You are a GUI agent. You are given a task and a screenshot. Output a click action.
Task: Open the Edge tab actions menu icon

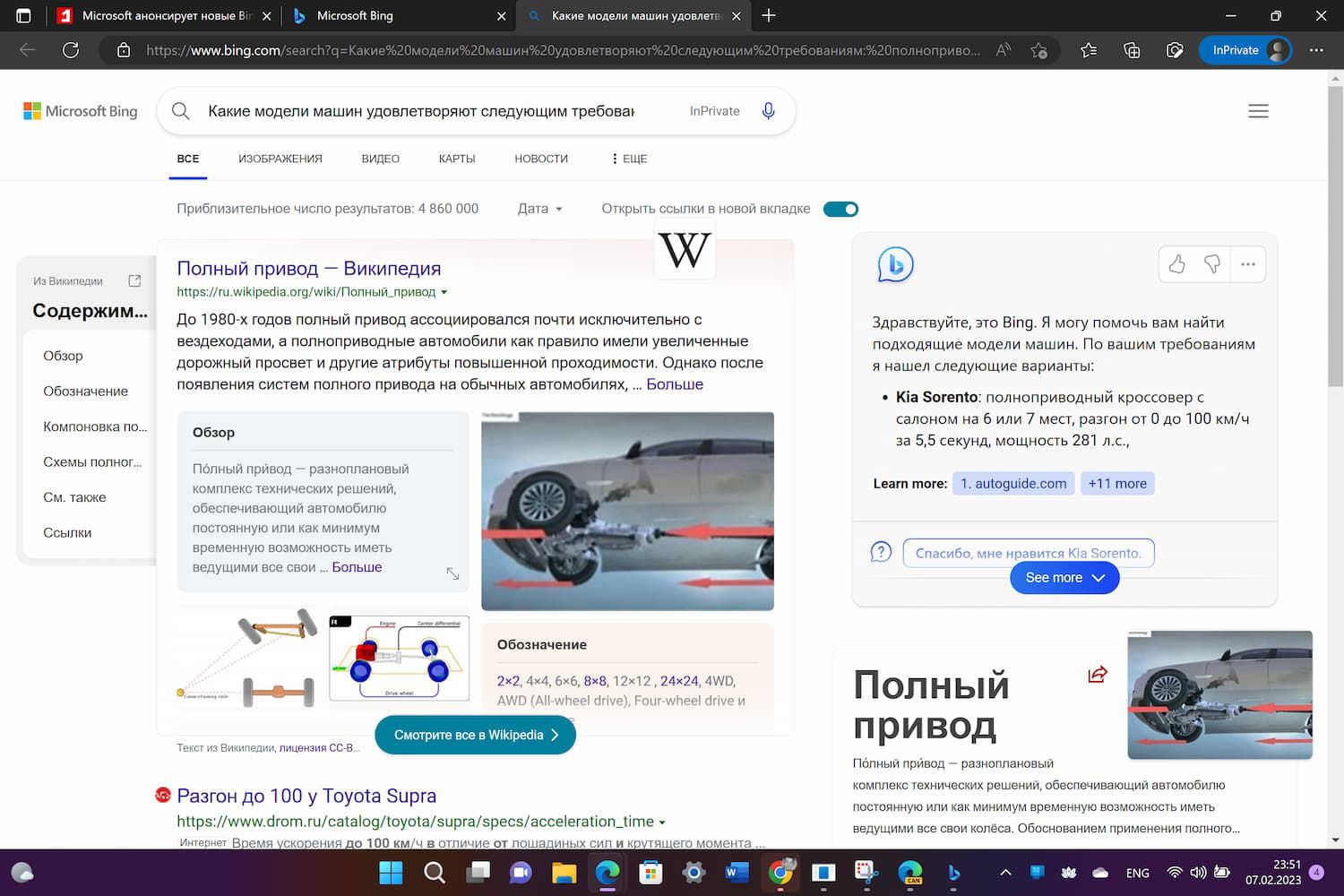coord(24,16)
